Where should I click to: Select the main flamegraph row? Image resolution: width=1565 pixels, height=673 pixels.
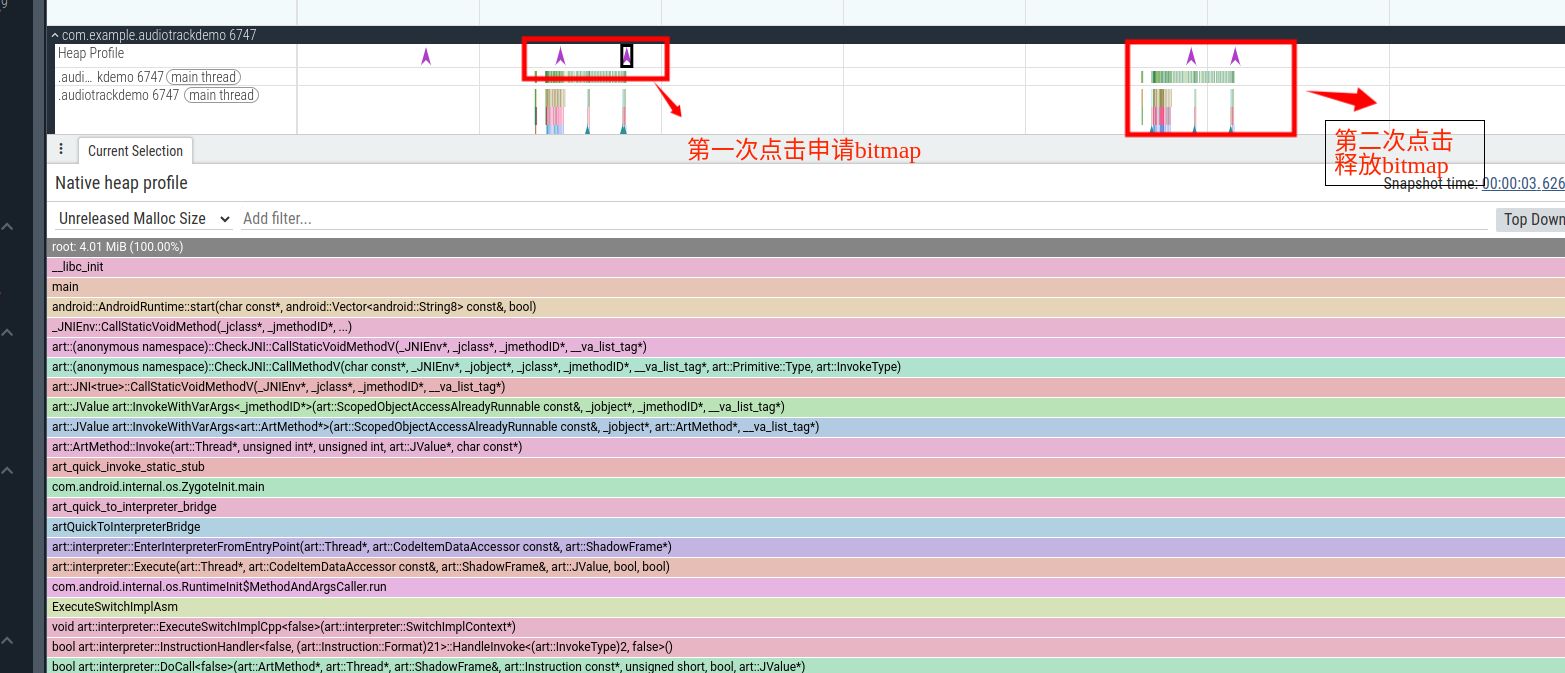point(806,287)
